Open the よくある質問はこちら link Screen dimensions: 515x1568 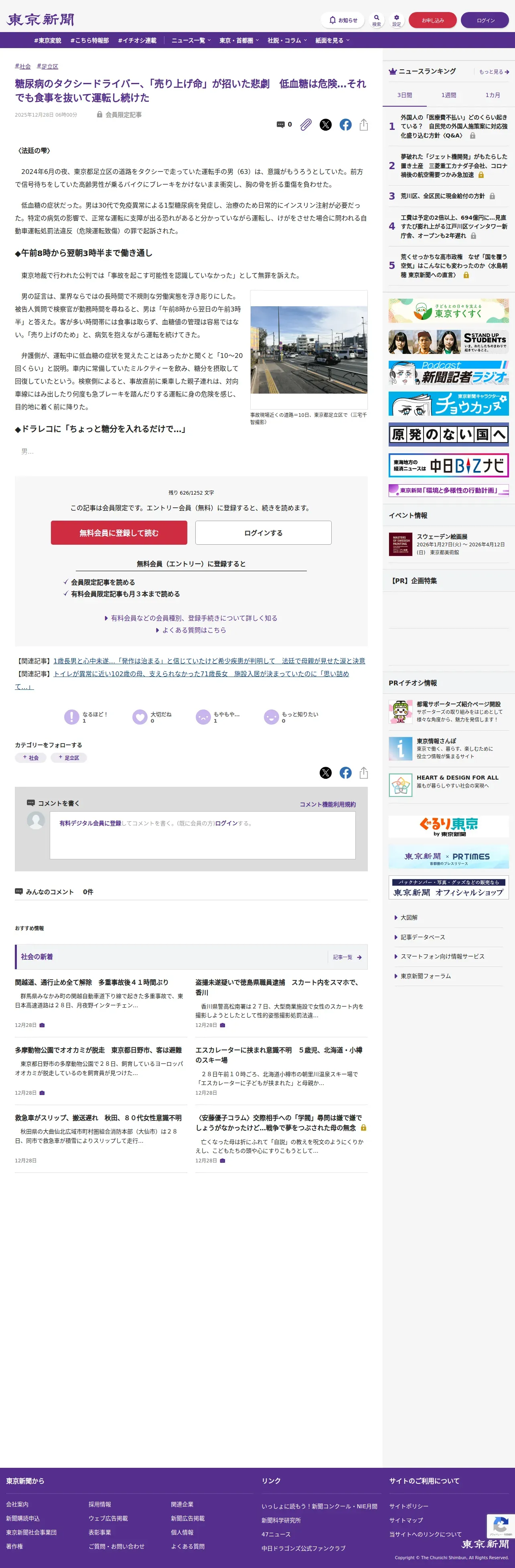(191, 630)
